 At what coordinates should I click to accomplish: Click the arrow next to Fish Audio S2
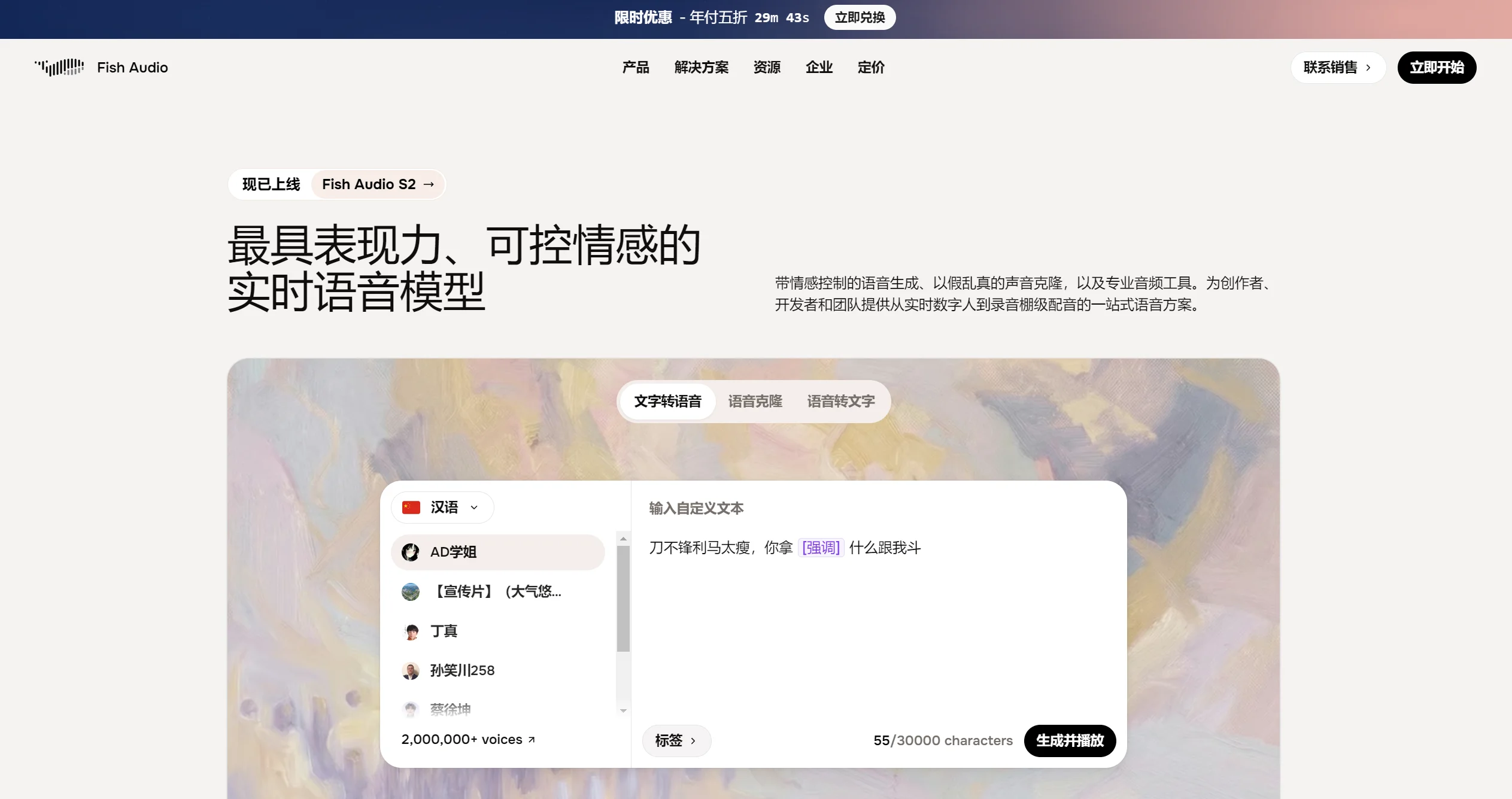[x=429, y=184]
